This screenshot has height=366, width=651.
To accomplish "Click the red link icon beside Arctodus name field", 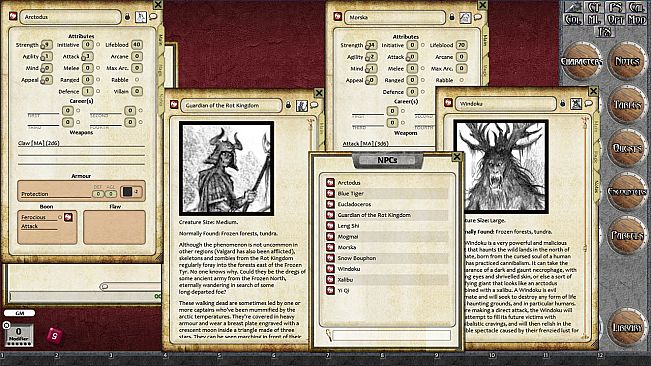I will pos(13,16).
